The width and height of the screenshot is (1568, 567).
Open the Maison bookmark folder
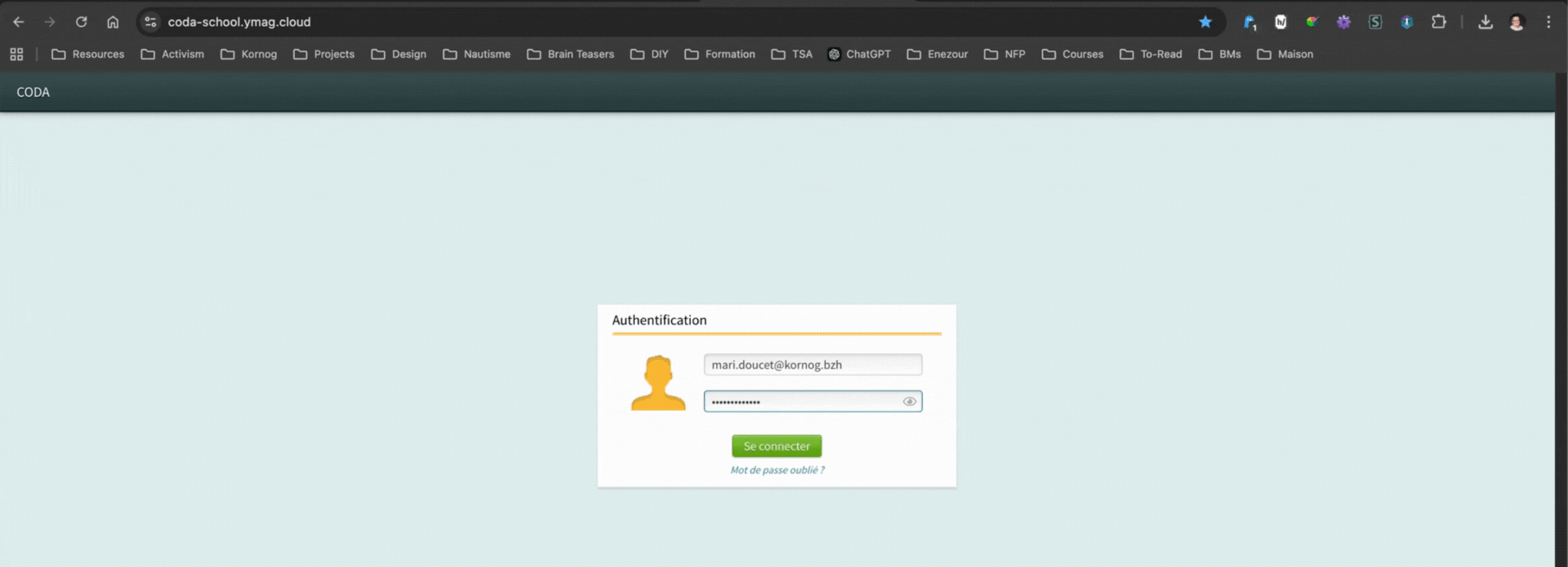(1285, 54)
